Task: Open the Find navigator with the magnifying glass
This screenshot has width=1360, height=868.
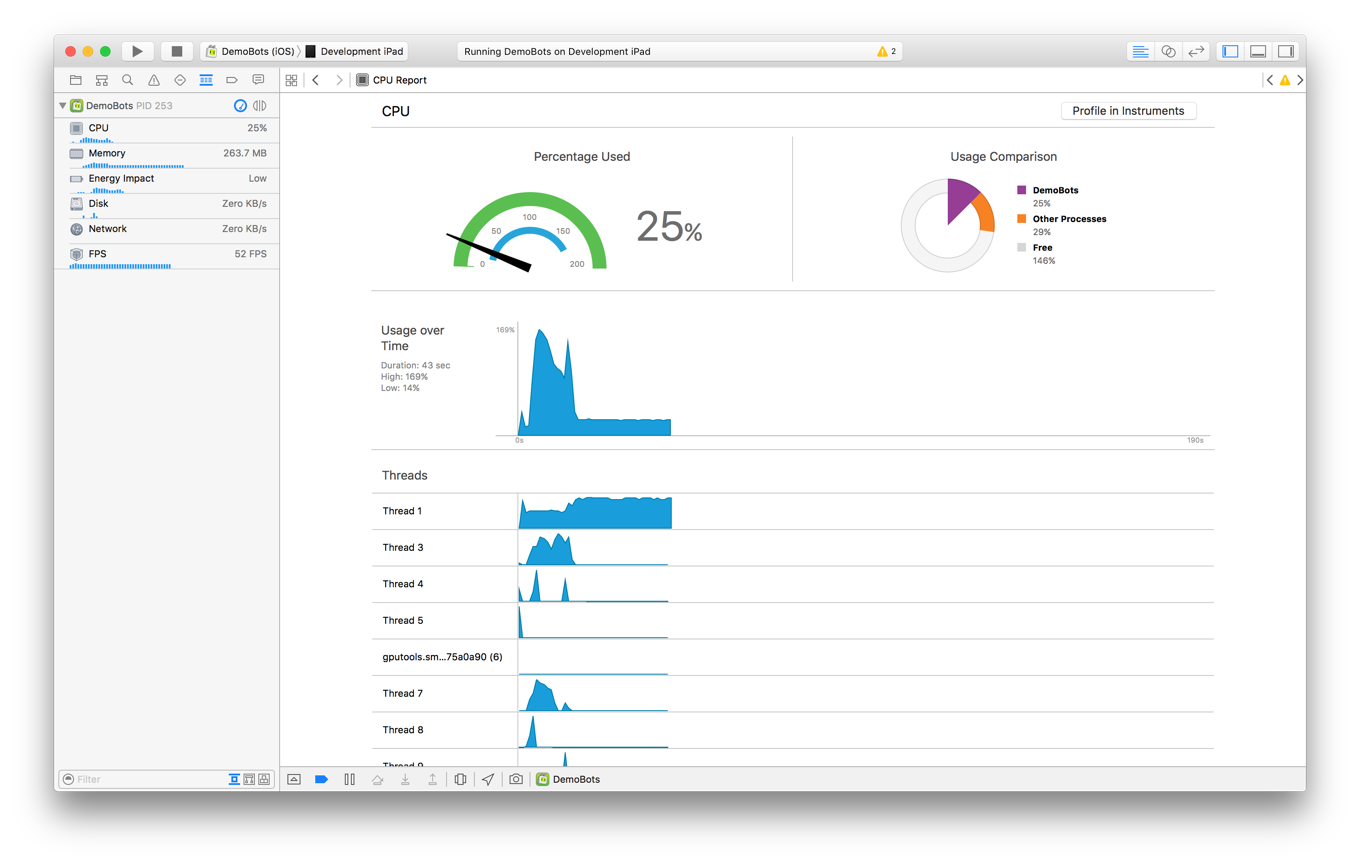Action: pyautogui.click(x=127, y=80)
